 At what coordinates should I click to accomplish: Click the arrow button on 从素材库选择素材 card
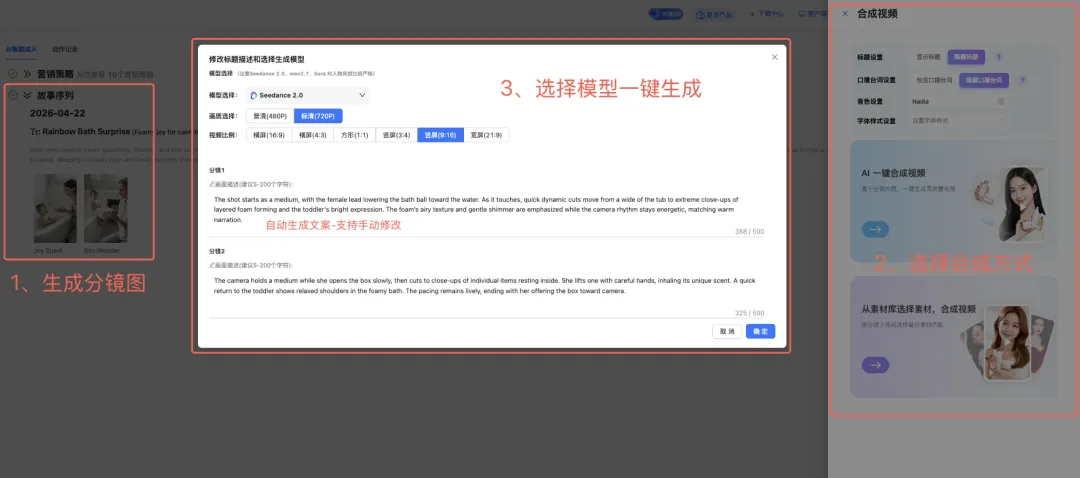[875, 365]
